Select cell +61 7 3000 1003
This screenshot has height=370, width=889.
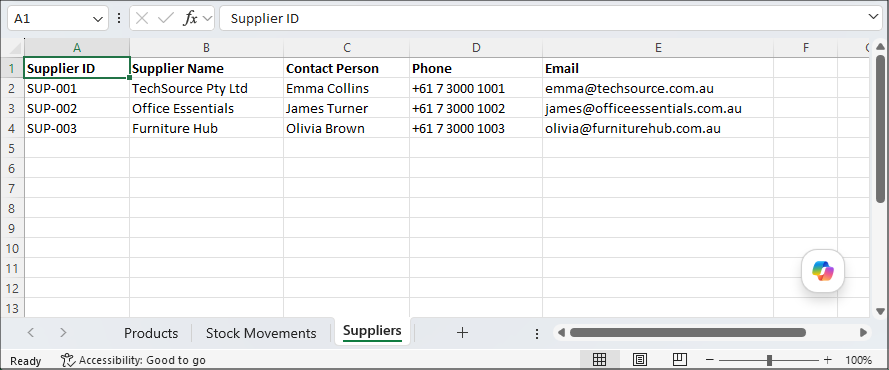pyautogui.click(x=476, y=128)
